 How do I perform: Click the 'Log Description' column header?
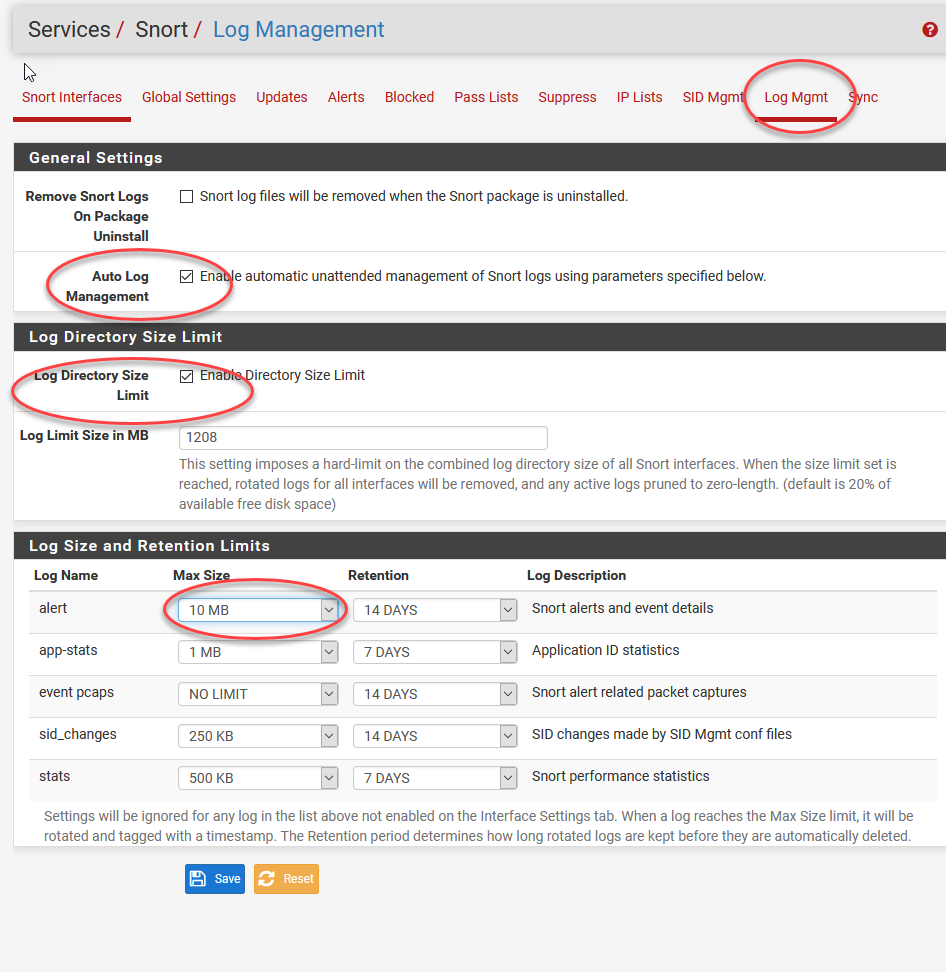click(577, 575)
